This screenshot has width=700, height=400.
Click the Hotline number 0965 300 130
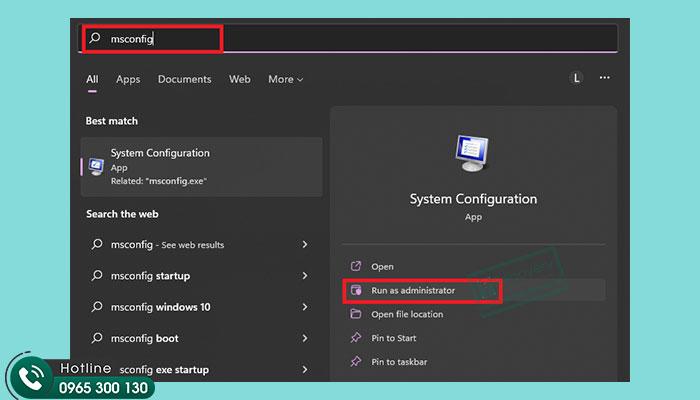tap(104, 388)
